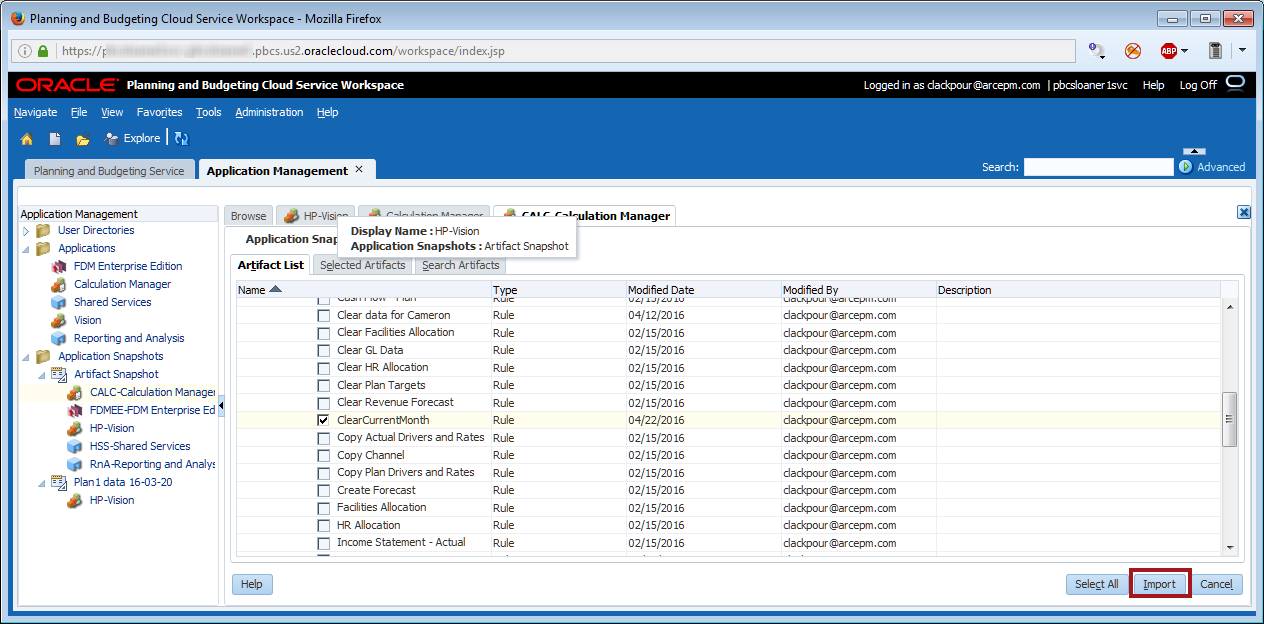Check the Clear HR Allocation checkbox
1264x624 pixels.
pyautogui.click(x=323, y=368)
